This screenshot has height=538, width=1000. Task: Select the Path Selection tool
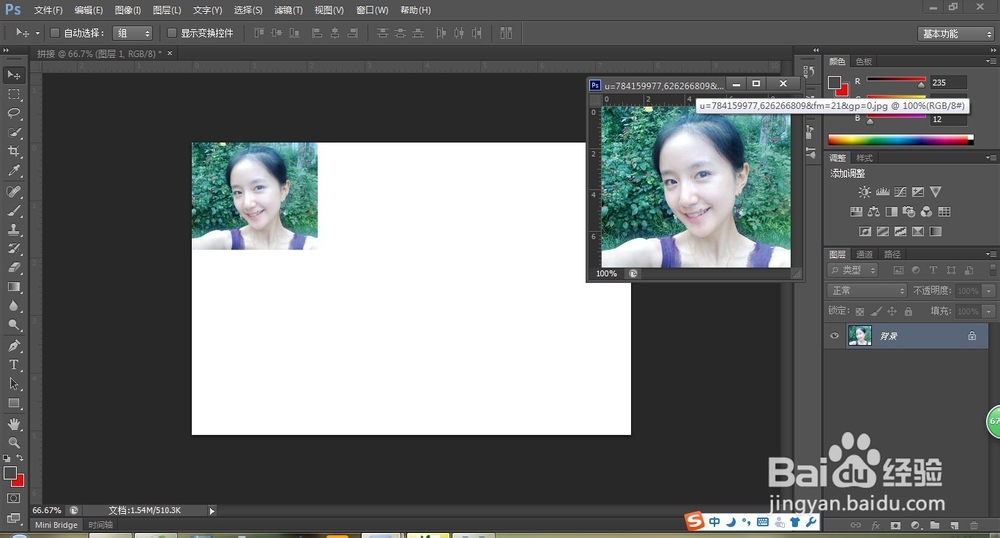[x=13, y=384]
